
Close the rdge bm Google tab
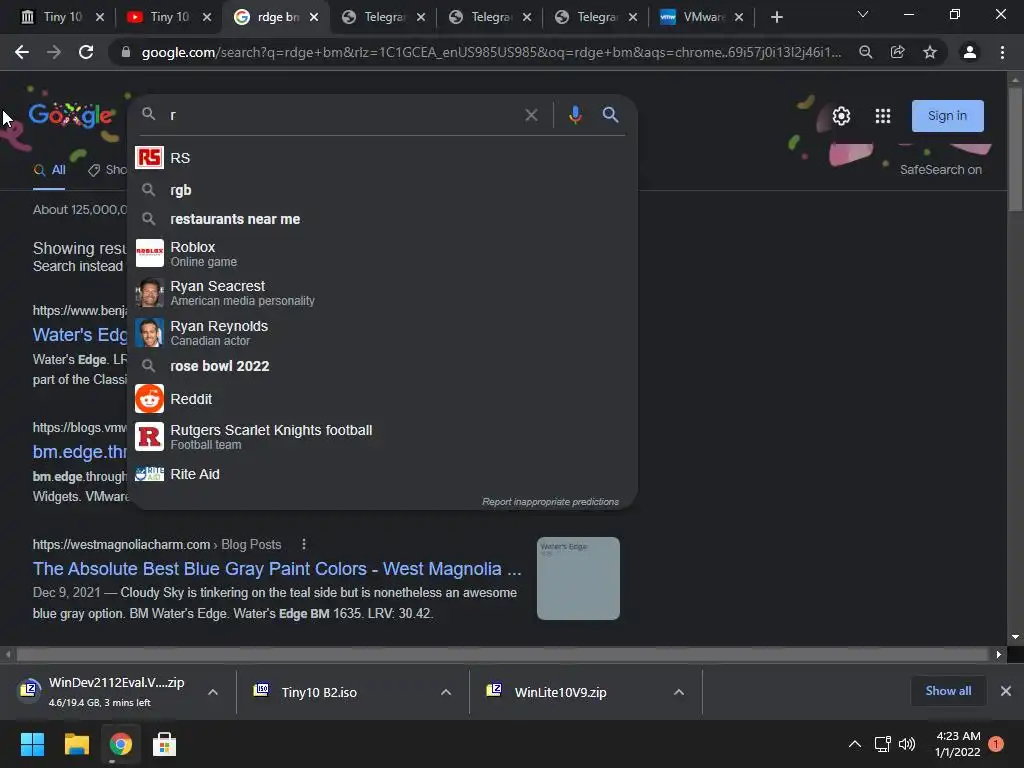[x=314, y=17]
